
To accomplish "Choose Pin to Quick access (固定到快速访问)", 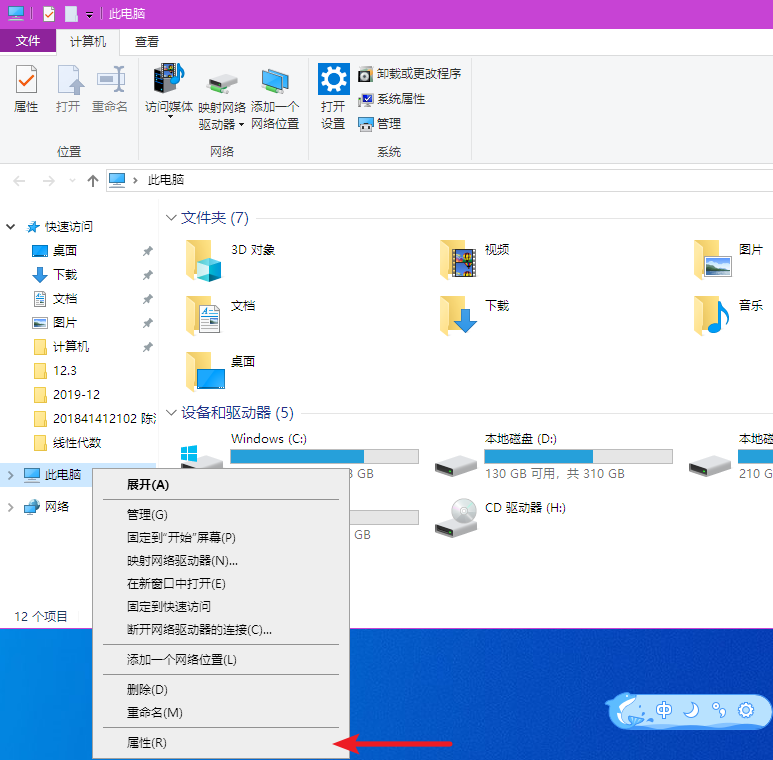I will (x=221, y=607).
